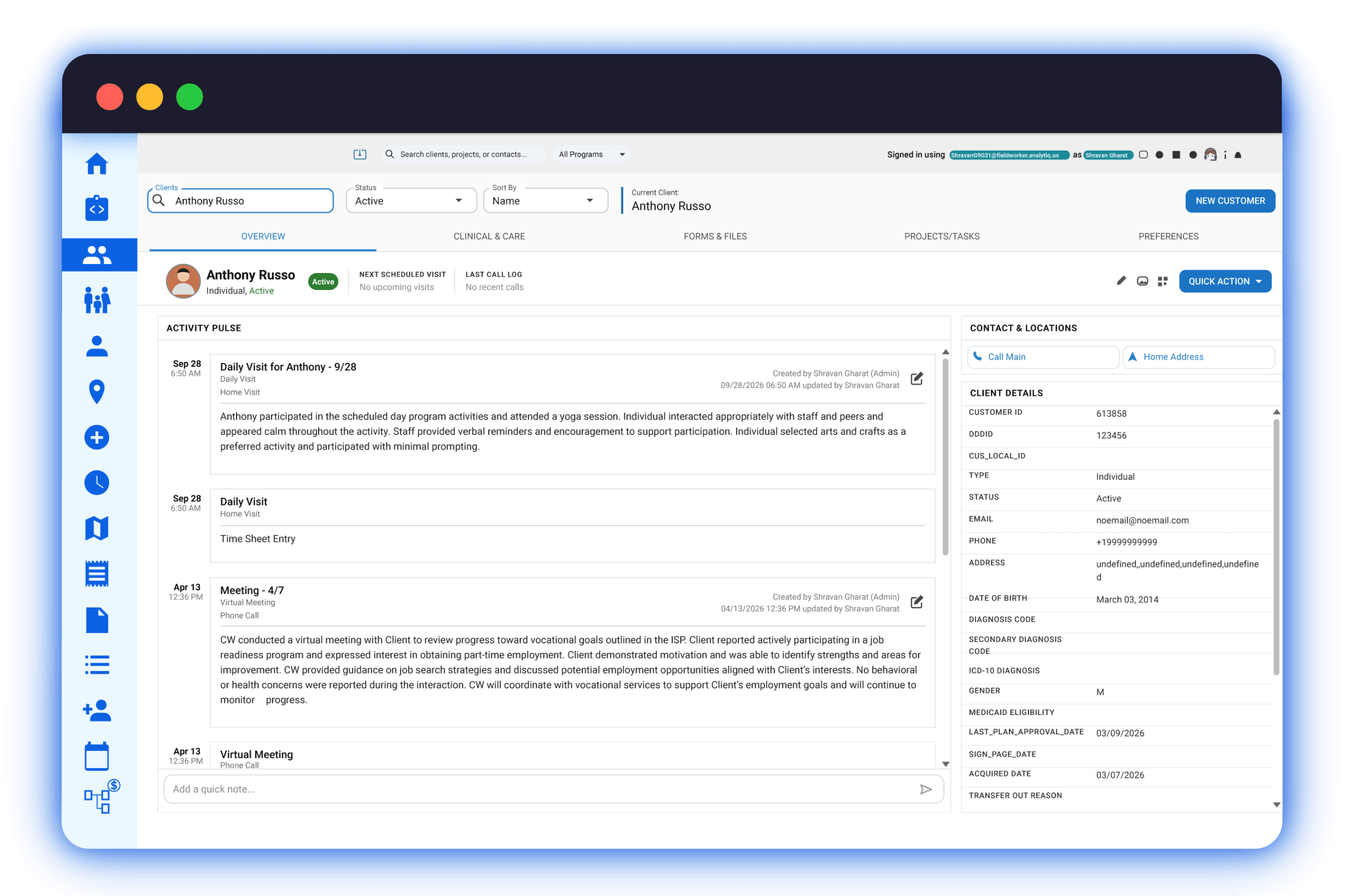Viewport: 1355px width, 896px height.
Task: Open the document file icon in sidebar
Action: [x=96, y=621]
